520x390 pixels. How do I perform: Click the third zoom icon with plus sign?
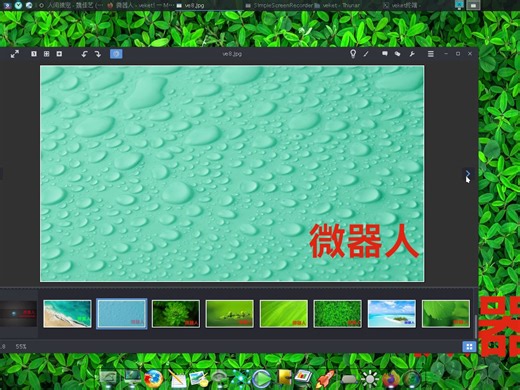point(59,54)
